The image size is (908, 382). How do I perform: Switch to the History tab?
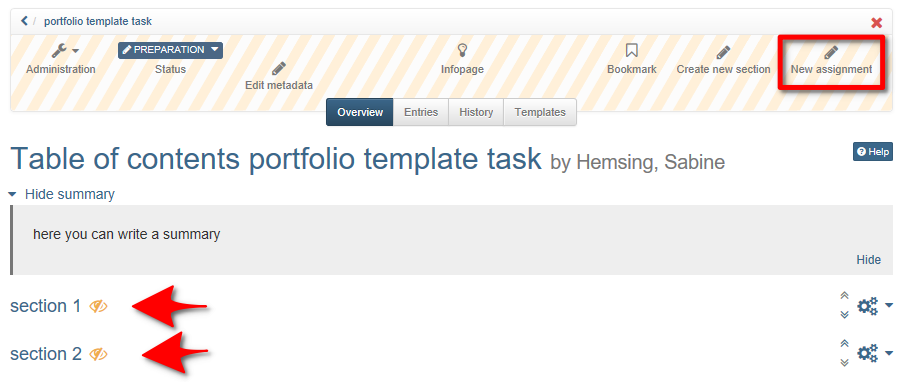(476, 112)
